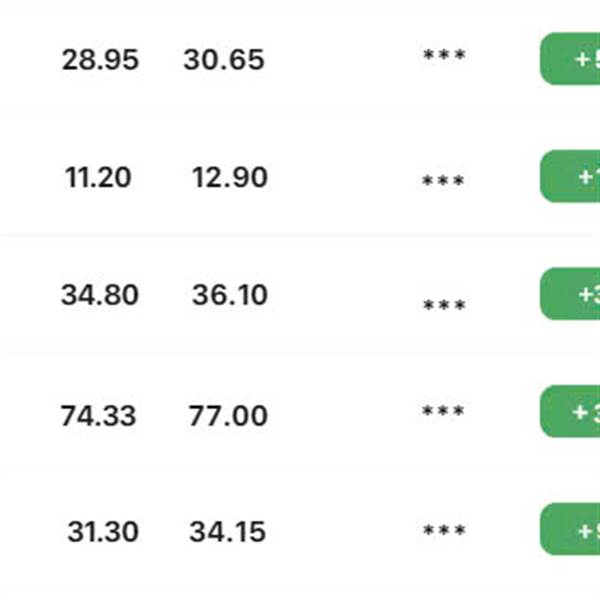Select the 77.00 price cell
This screenshot has width=600, height=600.
(x=228, y=415)
